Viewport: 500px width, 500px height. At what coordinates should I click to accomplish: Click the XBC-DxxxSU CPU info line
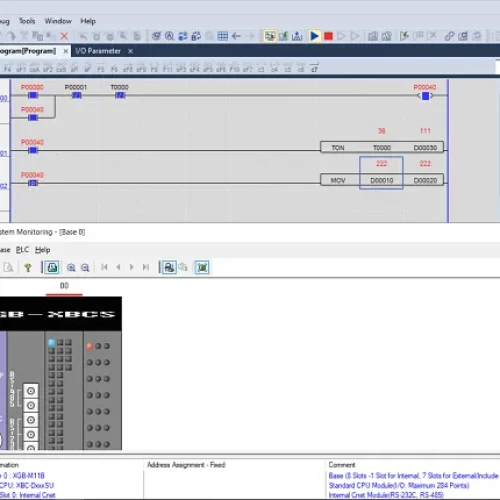click(x=27, y=485)
